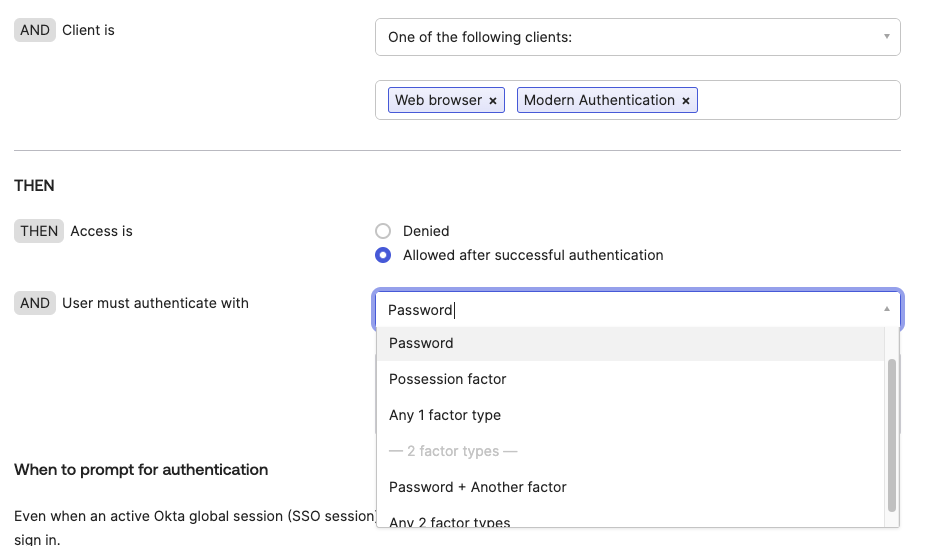Collapse the authentication dropdown using its arrow

(886, 310)
